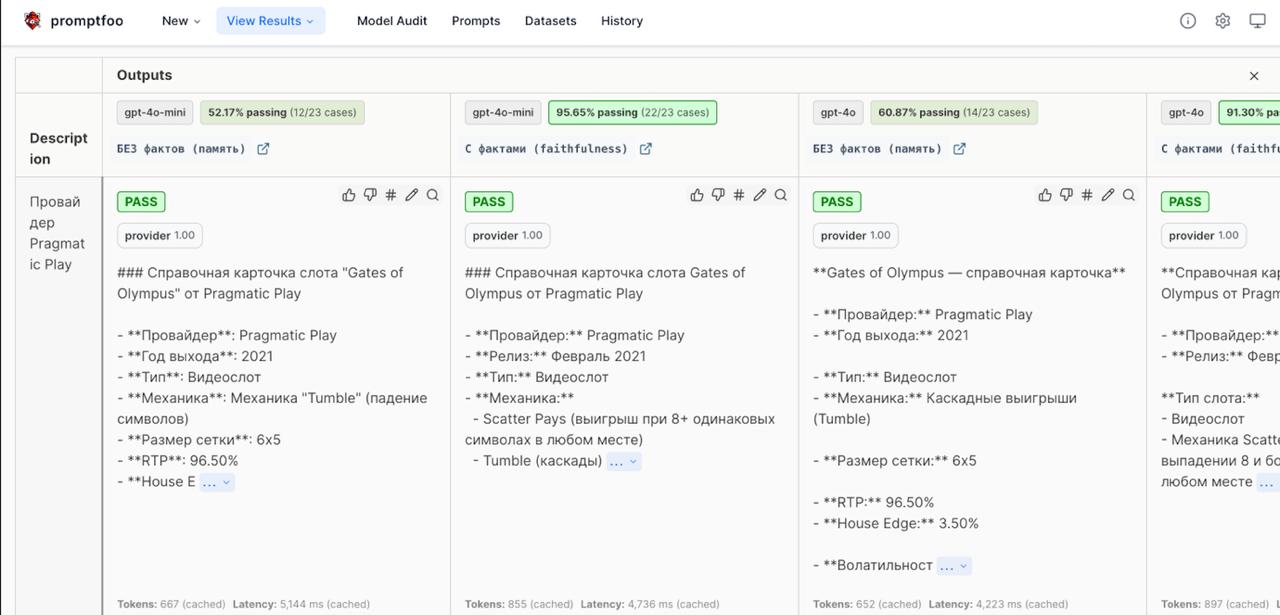
Task: Go to Model Audit page
Action: tap(392, 21)
